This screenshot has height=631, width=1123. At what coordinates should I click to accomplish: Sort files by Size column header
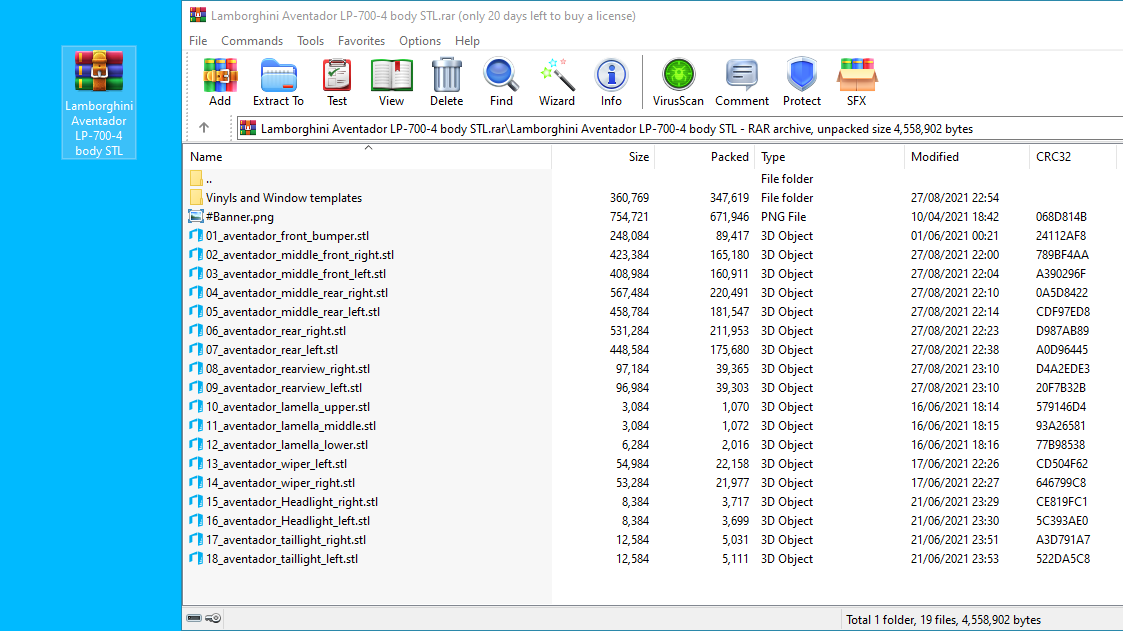click(603, 156)
